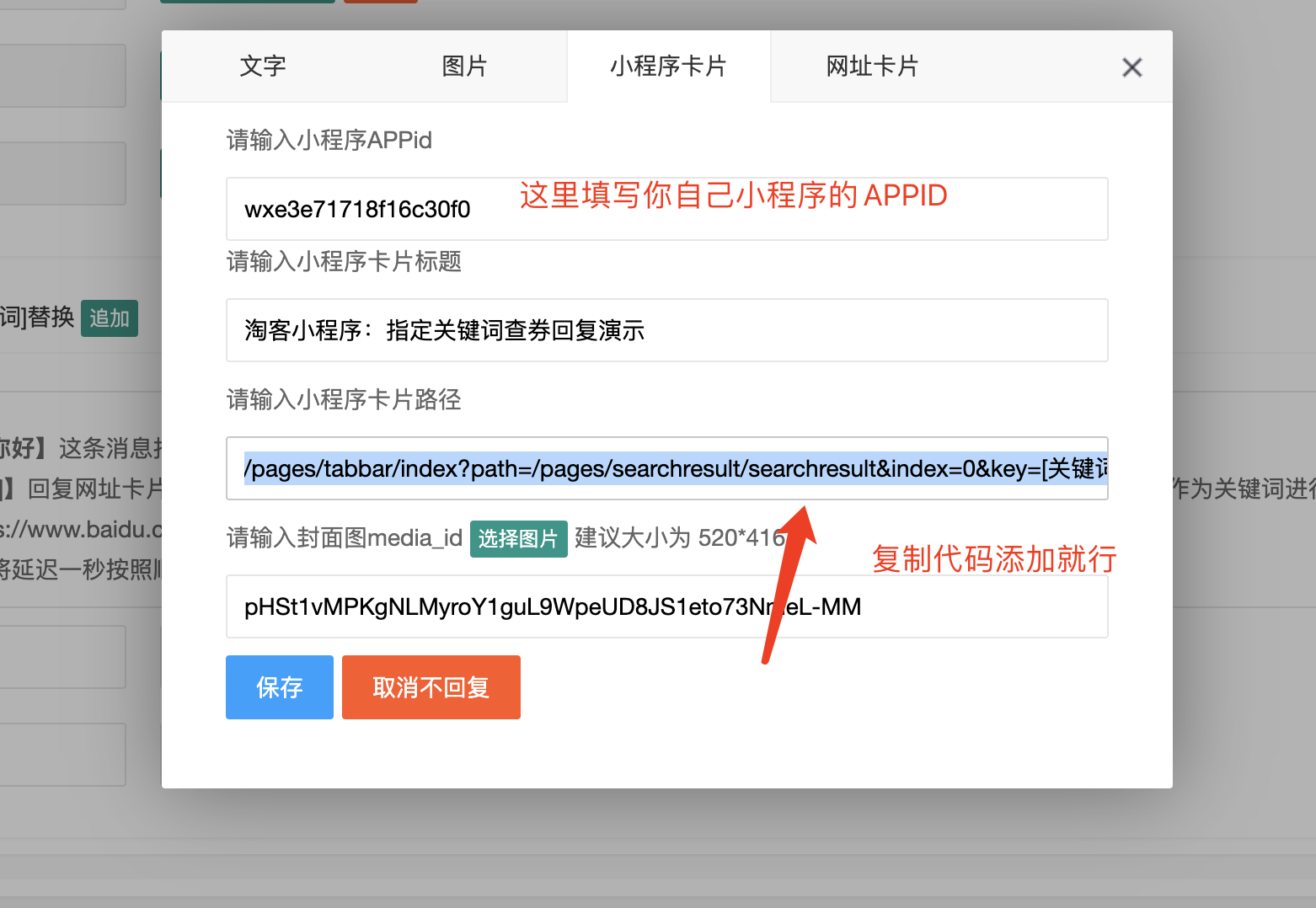Click the 请输入封面图media_id label
The width and height of the screenshot is (1316, 908).
[x=345, y=538]
